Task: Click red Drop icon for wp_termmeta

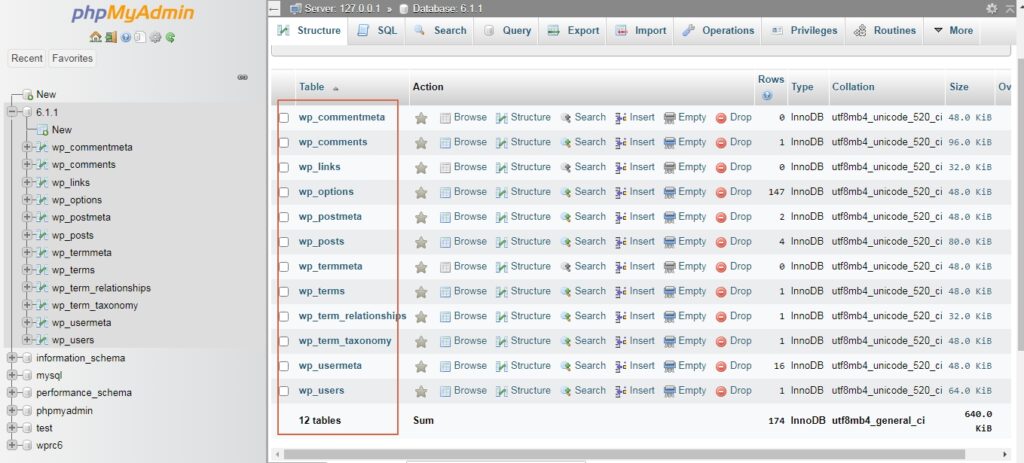Action: pos(721,267)
